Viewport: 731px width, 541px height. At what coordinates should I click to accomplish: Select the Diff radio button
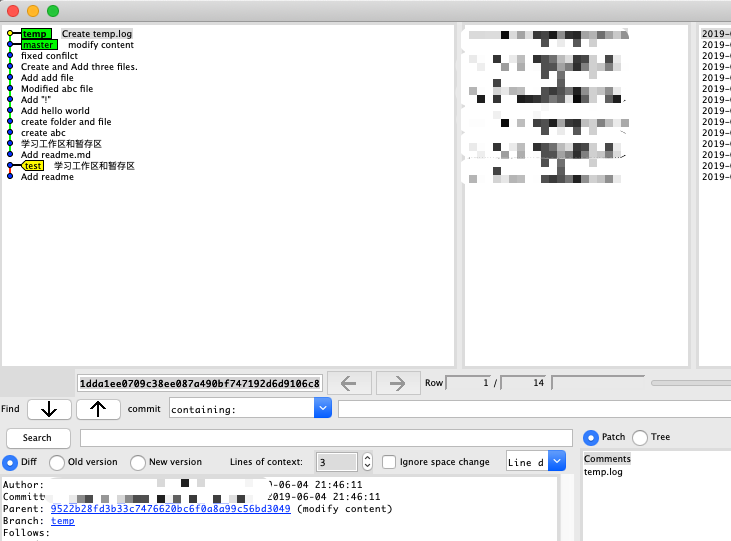click(x=10, y=462)
